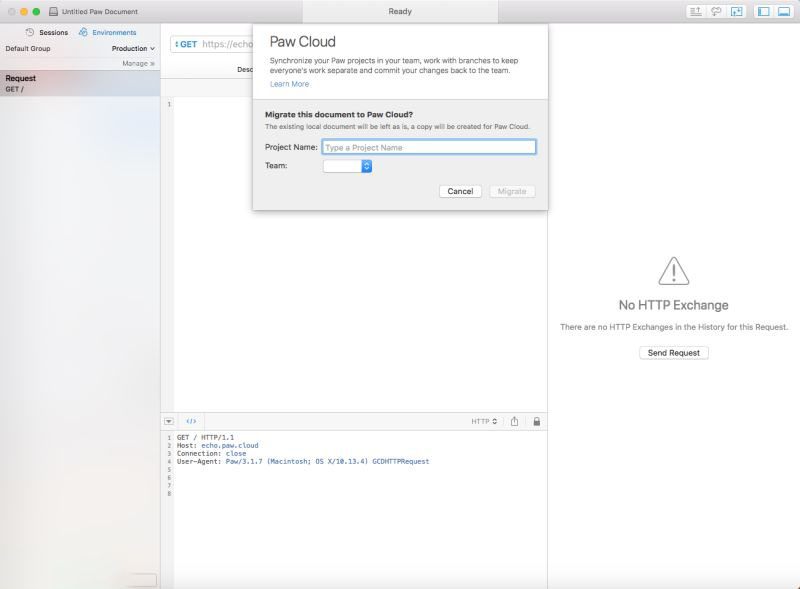Click the sort/export list toolbar icon
Image resolution: width=800 pixels, height=589 pixels.
pos(695,11)
